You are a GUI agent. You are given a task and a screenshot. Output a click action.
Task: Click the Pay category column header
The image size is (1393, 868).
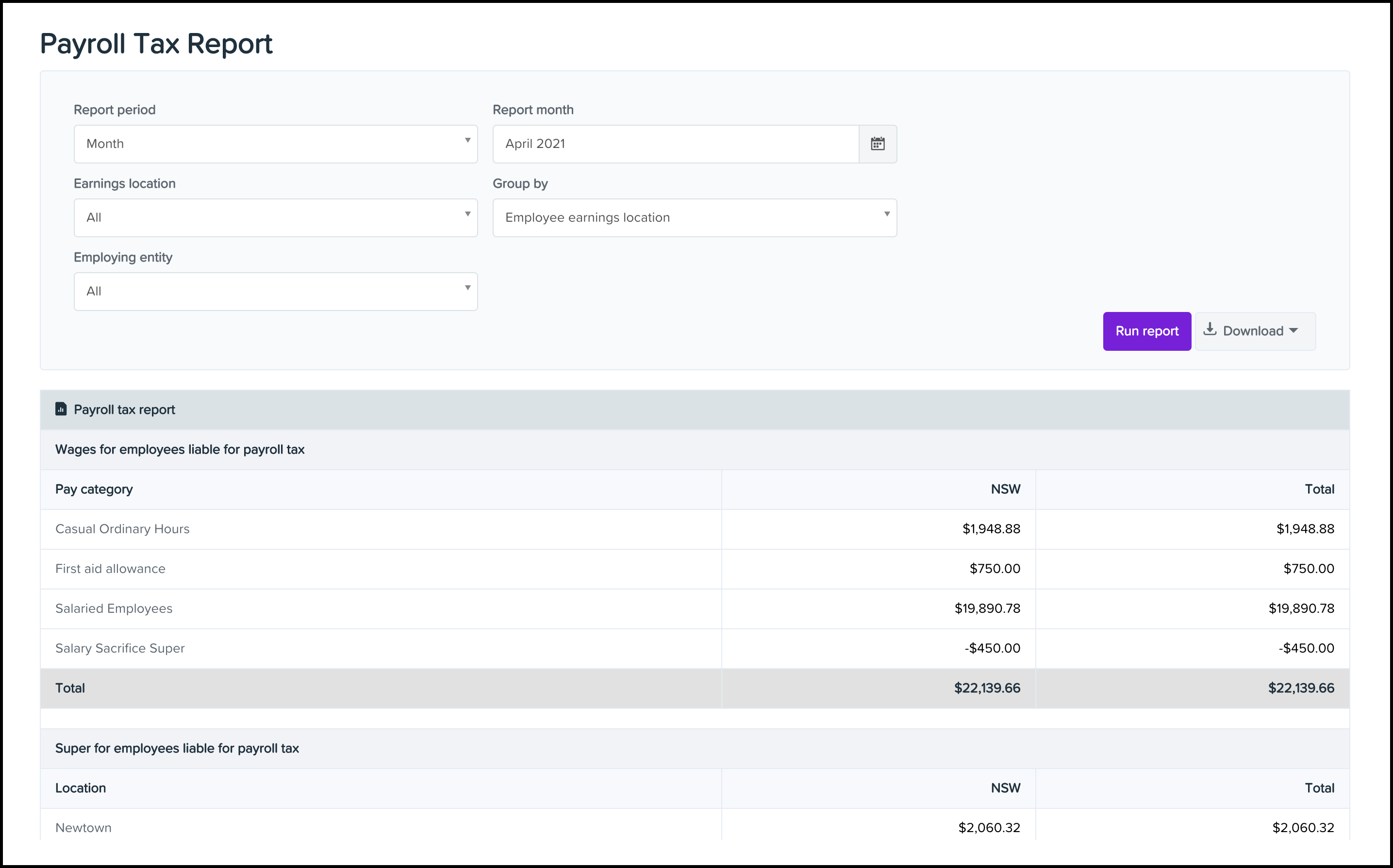click(94, 489)
